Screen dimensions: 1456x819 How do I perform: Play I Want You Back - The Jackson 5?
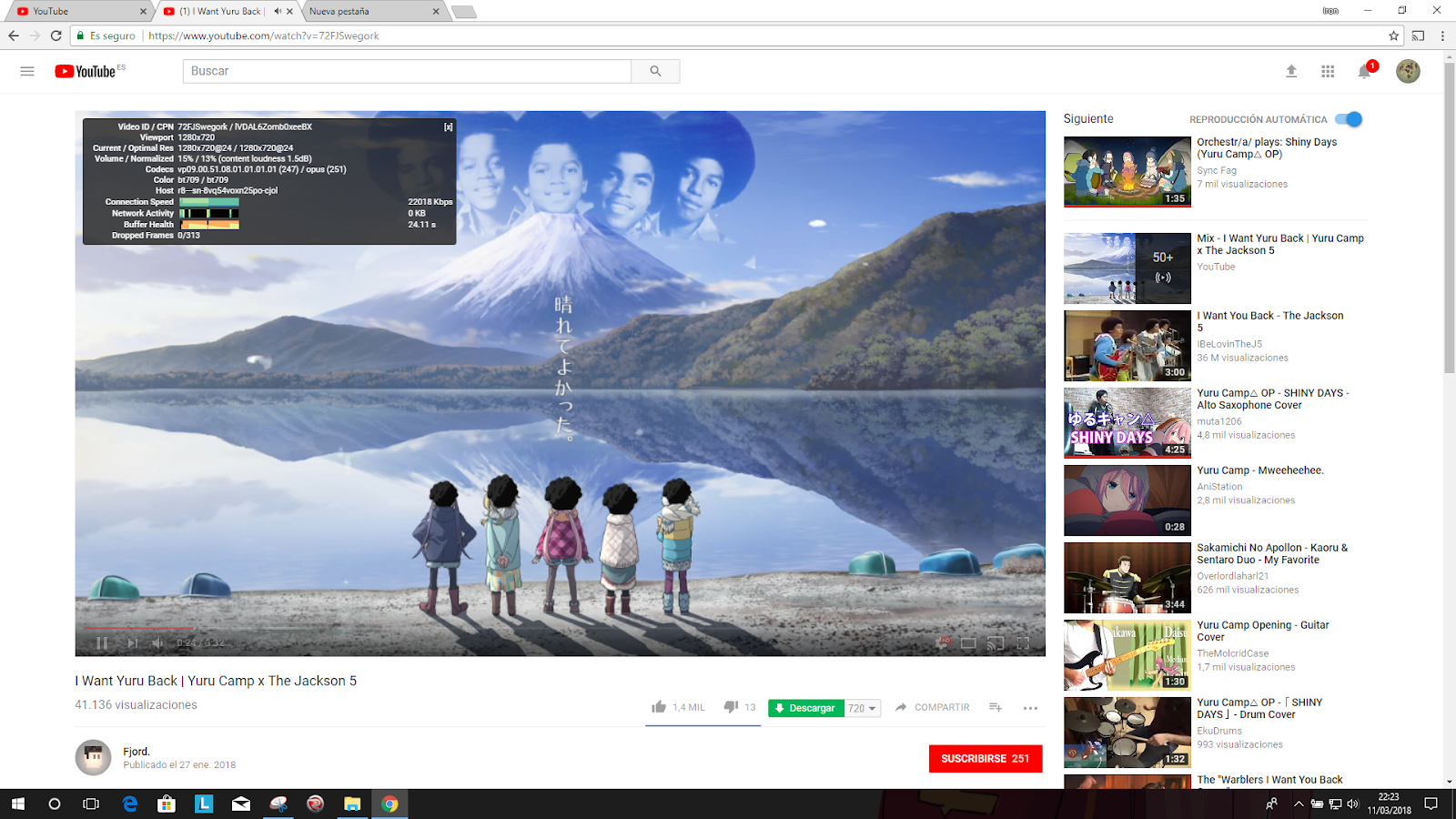click(1127, 346)
